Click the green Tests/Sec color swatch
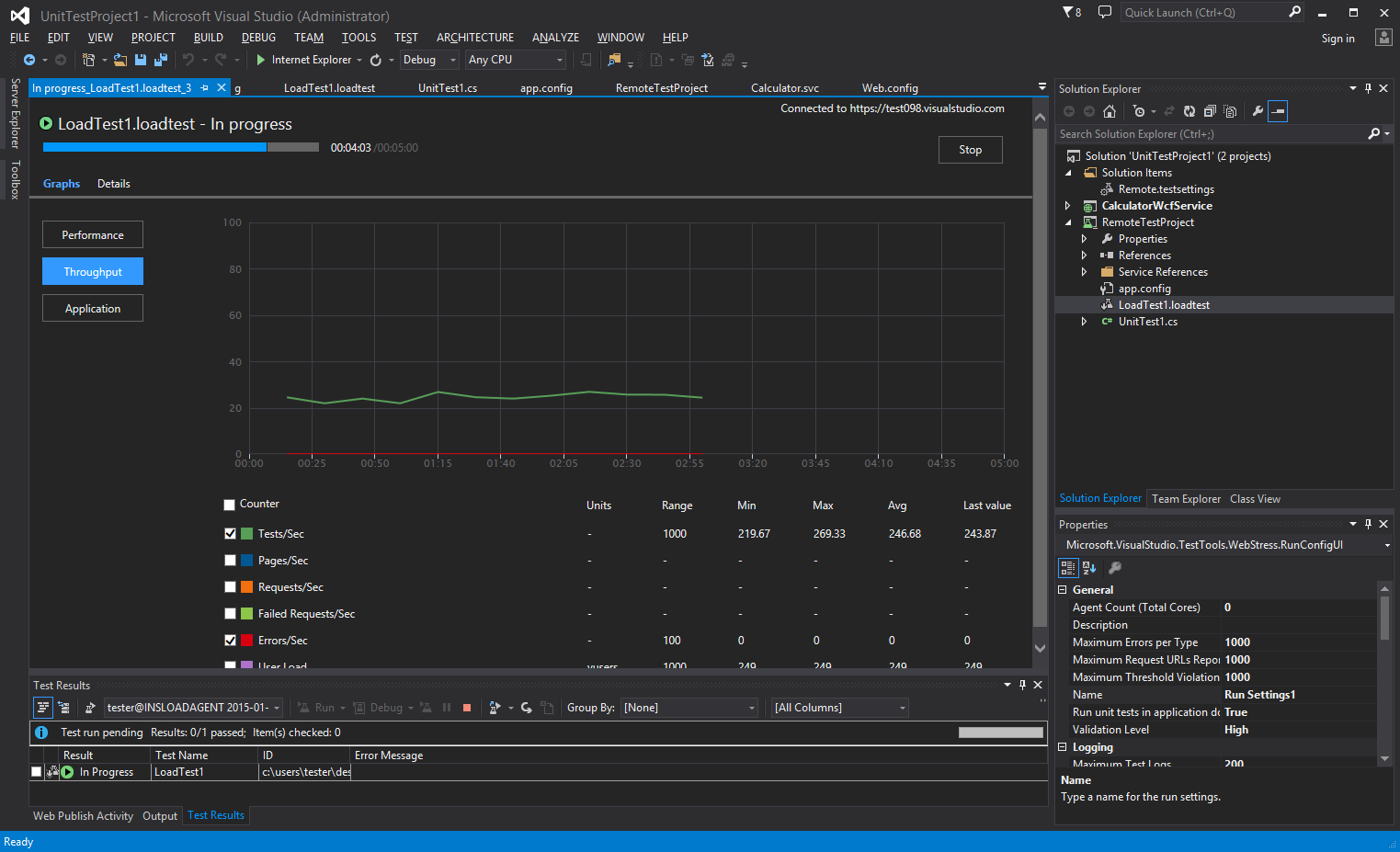Viewport: 1400px width, 852px height. [247, 533]
